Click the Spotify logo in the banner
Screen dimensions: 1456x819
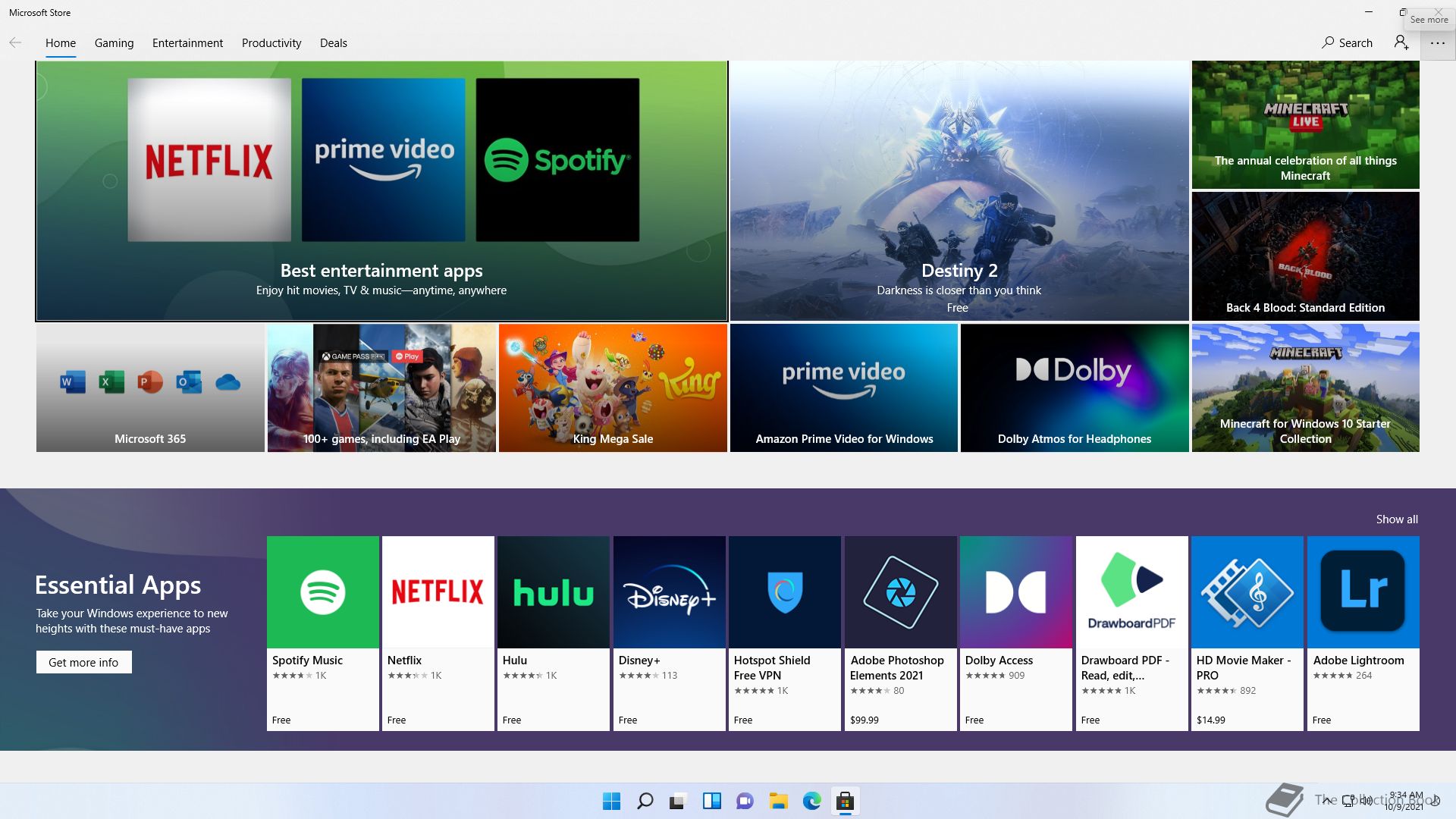(x=557, y=160)
